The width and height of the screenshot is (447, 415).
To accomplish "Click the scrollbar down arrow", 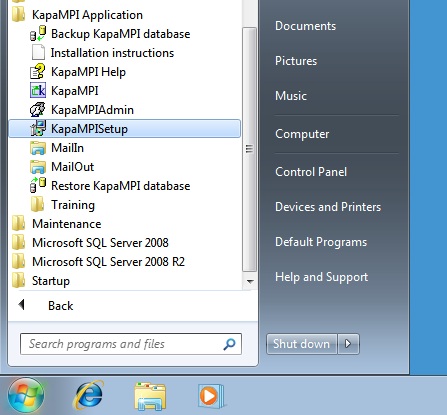I will [250, 282].
